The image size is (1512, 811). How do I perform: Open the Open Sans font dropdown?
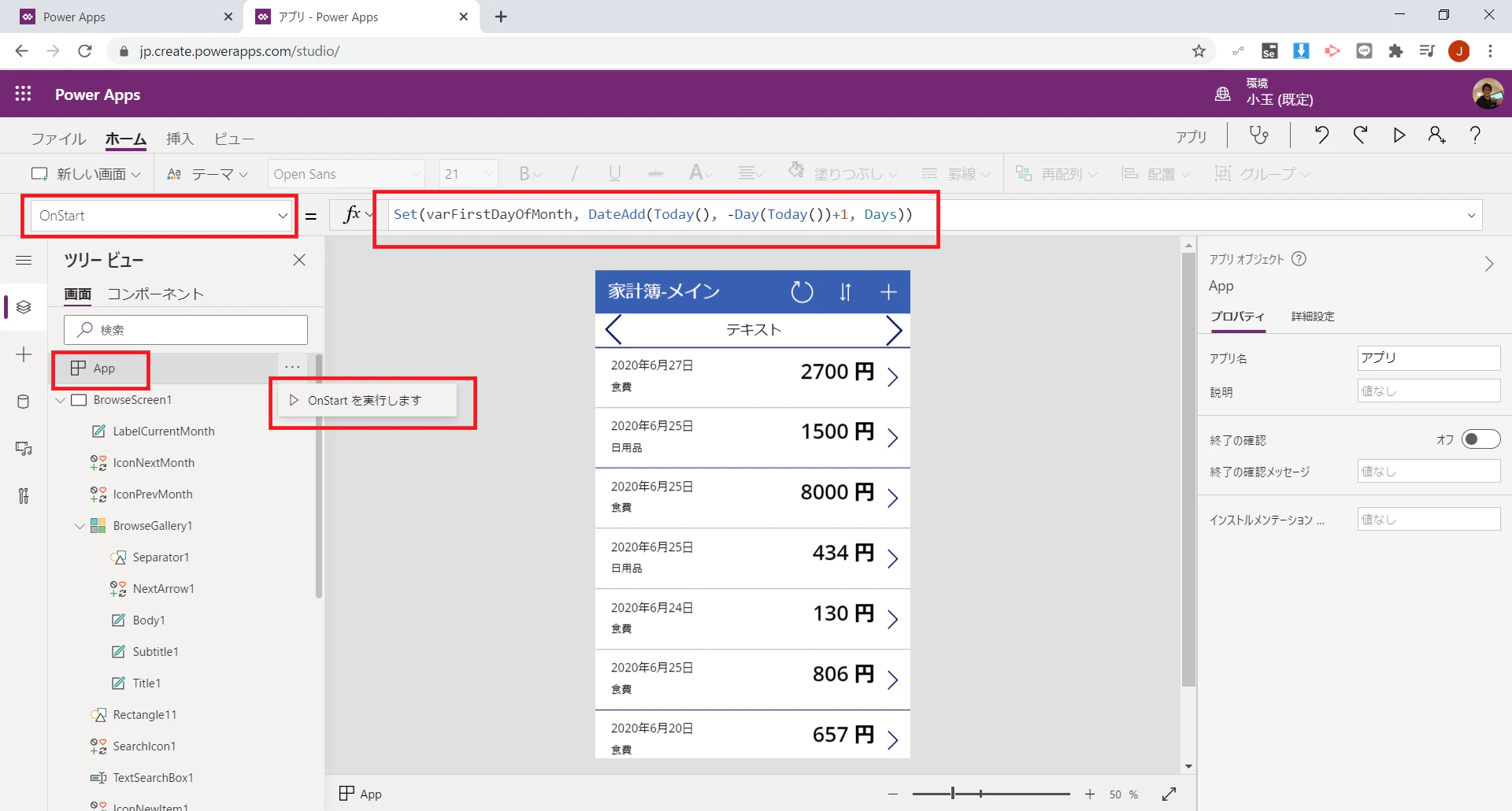(346, 174)
